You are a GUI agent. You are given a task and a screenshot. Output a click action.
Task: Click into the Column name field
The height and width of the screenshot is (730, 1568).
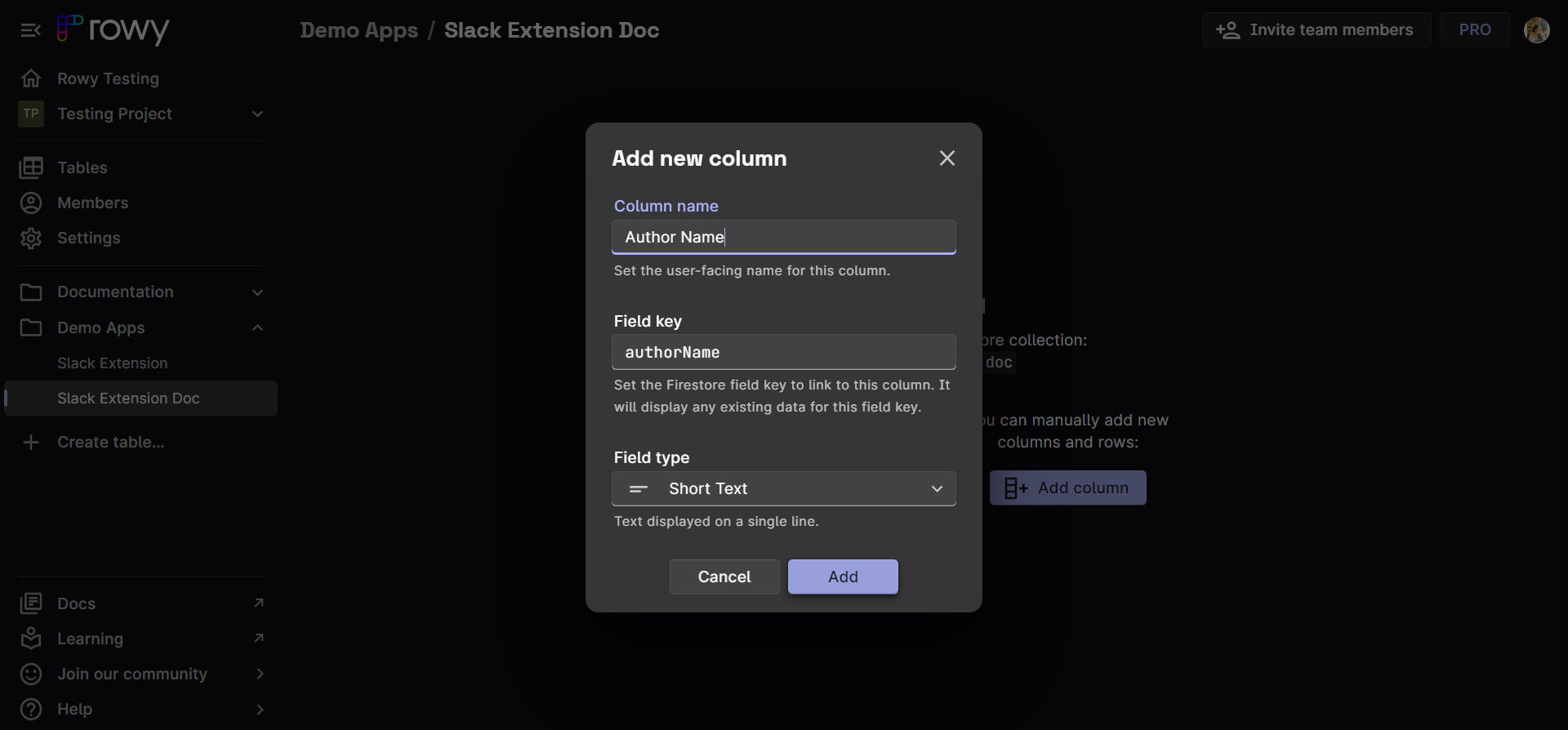coord(783,237)
